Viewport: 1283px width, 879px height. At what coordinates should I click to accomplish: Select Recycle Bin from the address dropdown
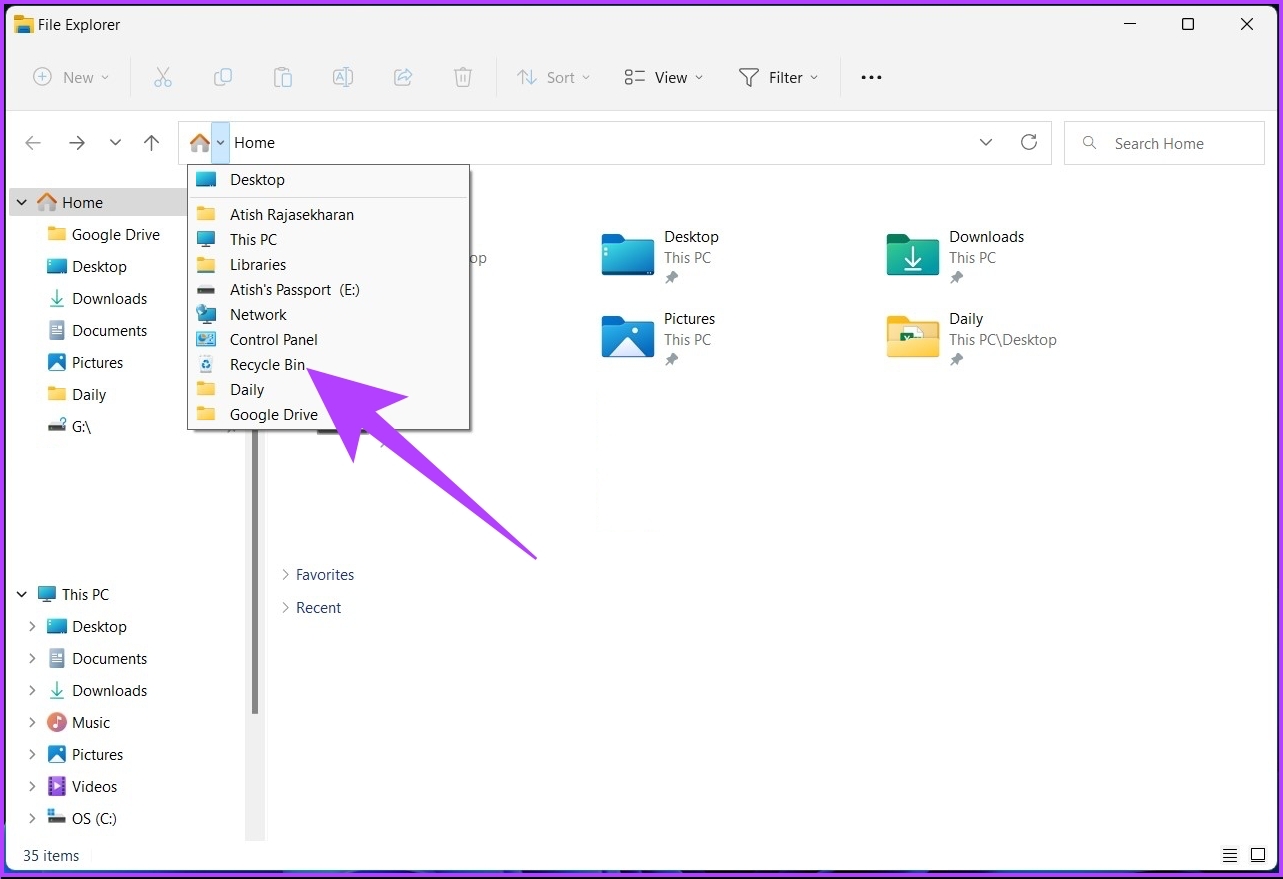tap(269, 364)
